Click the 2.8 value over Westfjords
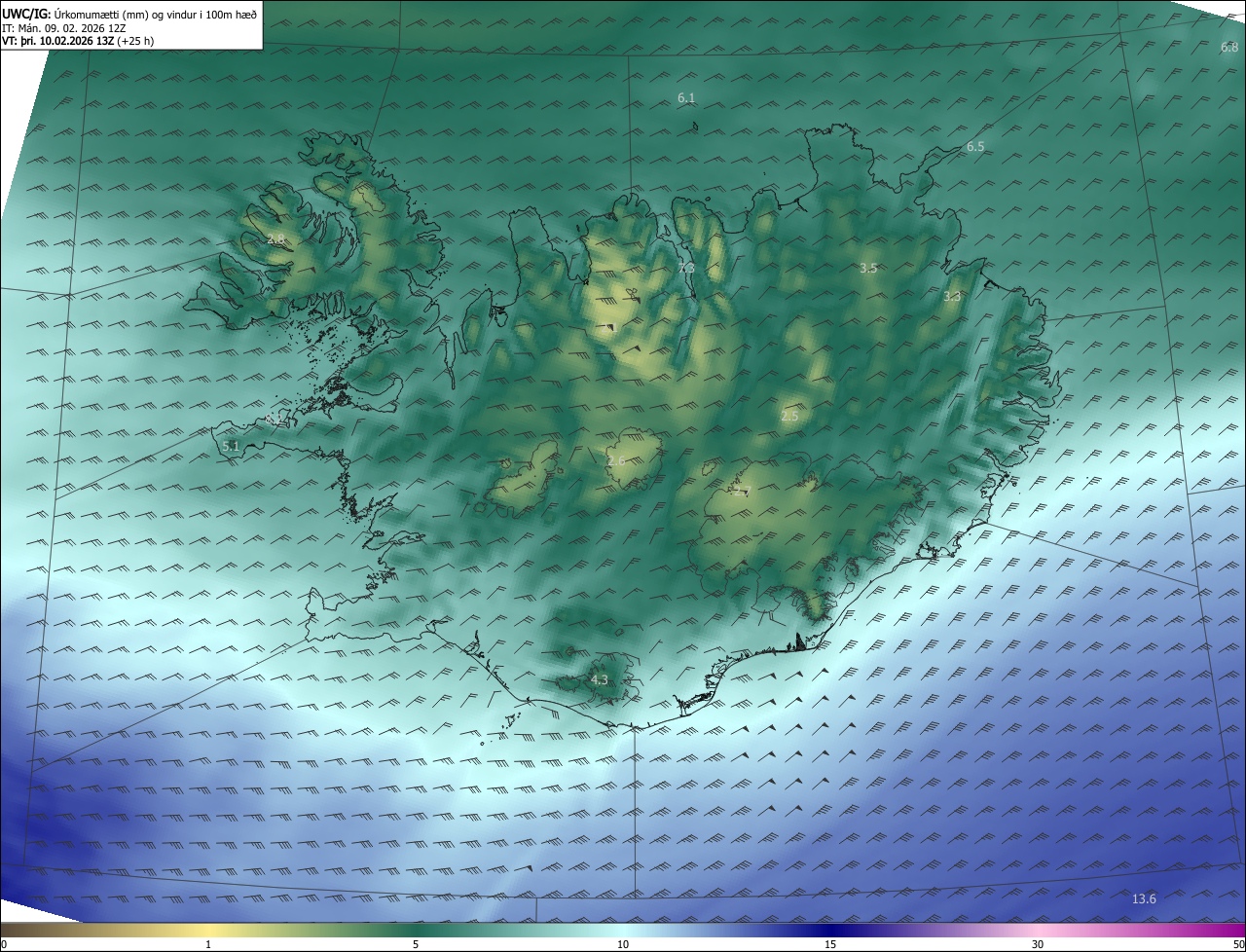Screen dimensions: 1246x952 coord(276,239)
